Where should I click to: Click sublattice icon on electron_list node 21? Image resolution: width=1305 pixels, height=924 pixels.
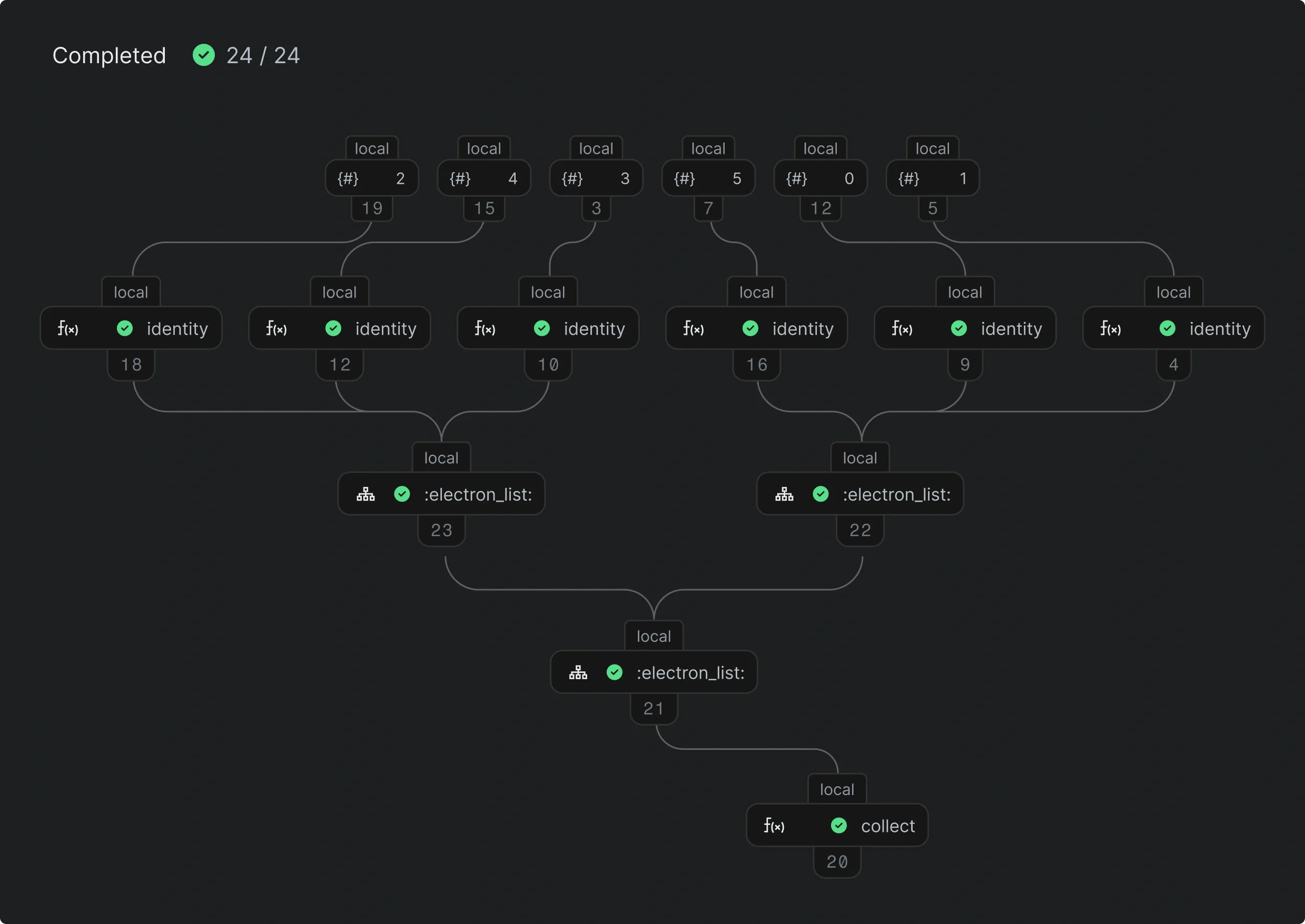coord(578,672)
